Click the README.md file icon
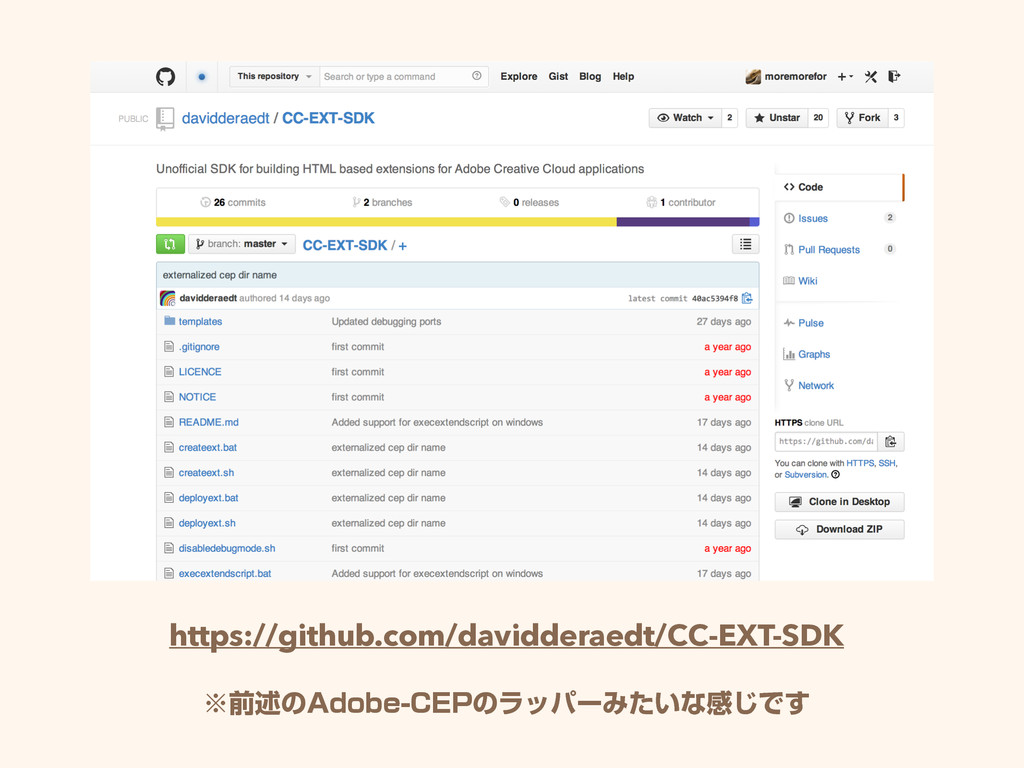Image resolution: width=1024 pixels, height=768 pixels. (x=169, y=422)
